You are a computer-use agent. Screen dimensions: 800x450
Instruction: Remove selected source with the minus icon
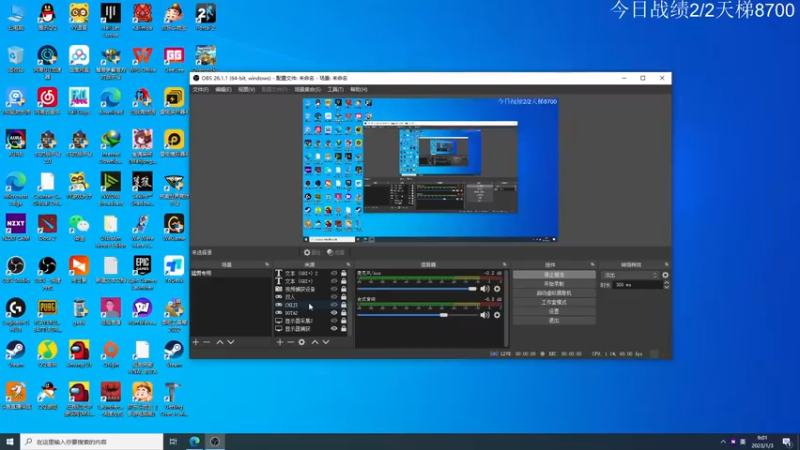coord(290,342)
